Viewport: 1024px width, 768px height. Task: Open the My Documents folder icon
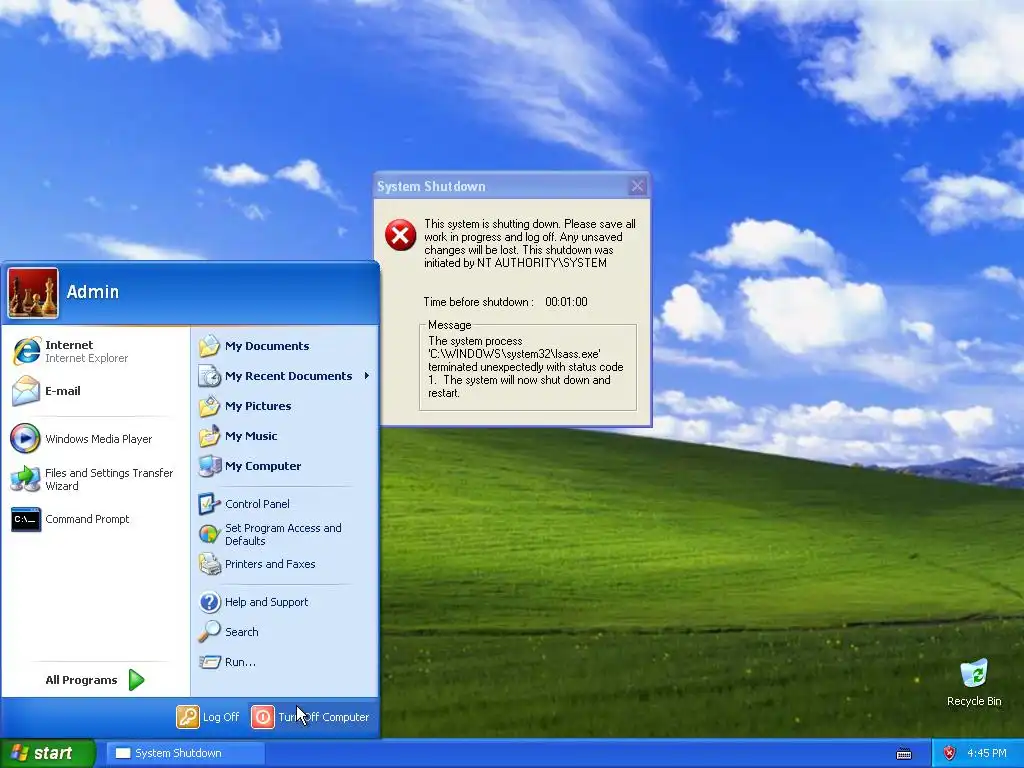click(210, 345)
